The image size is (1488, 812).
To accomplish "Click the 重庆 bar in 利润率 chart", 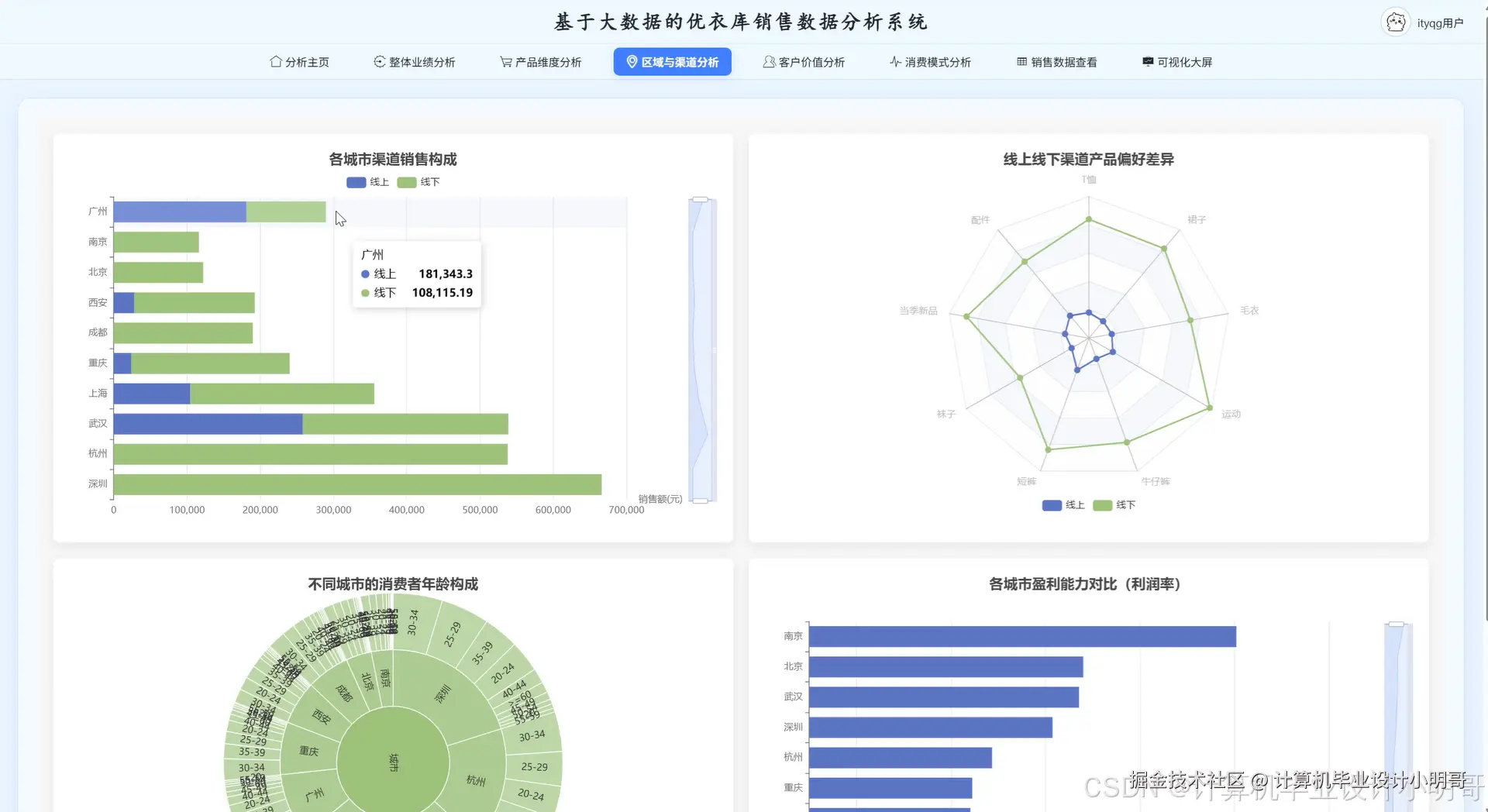I will click(890, 788).
